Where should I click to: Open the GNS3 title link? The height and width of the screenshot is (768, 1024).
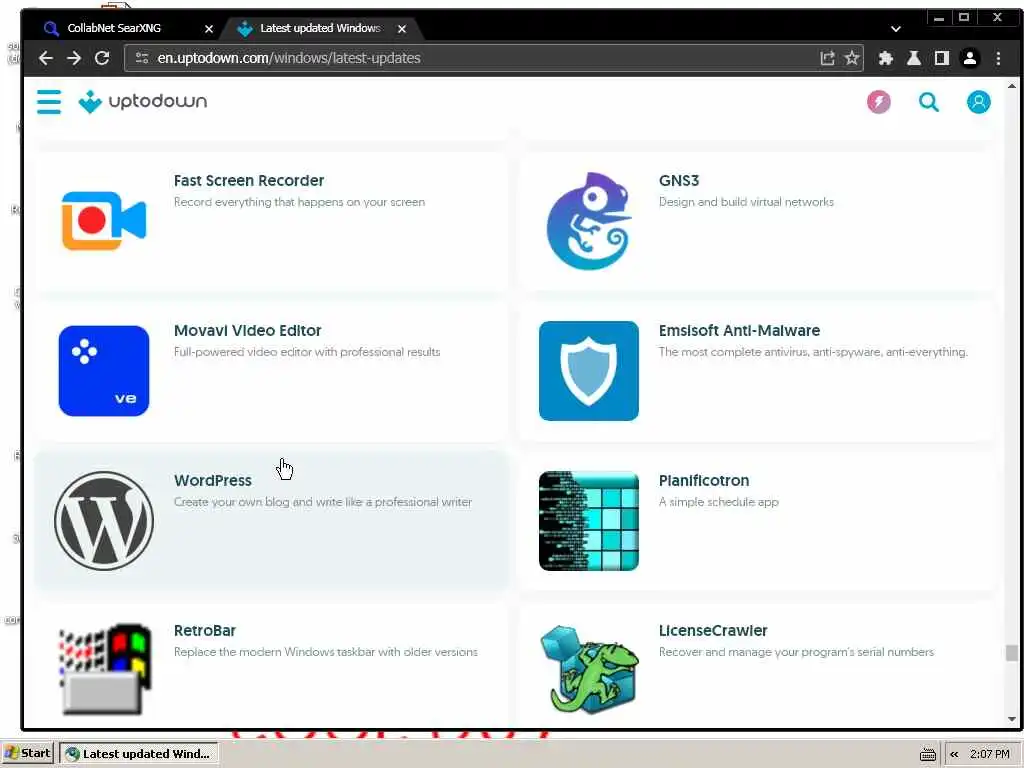click(679, 181)
